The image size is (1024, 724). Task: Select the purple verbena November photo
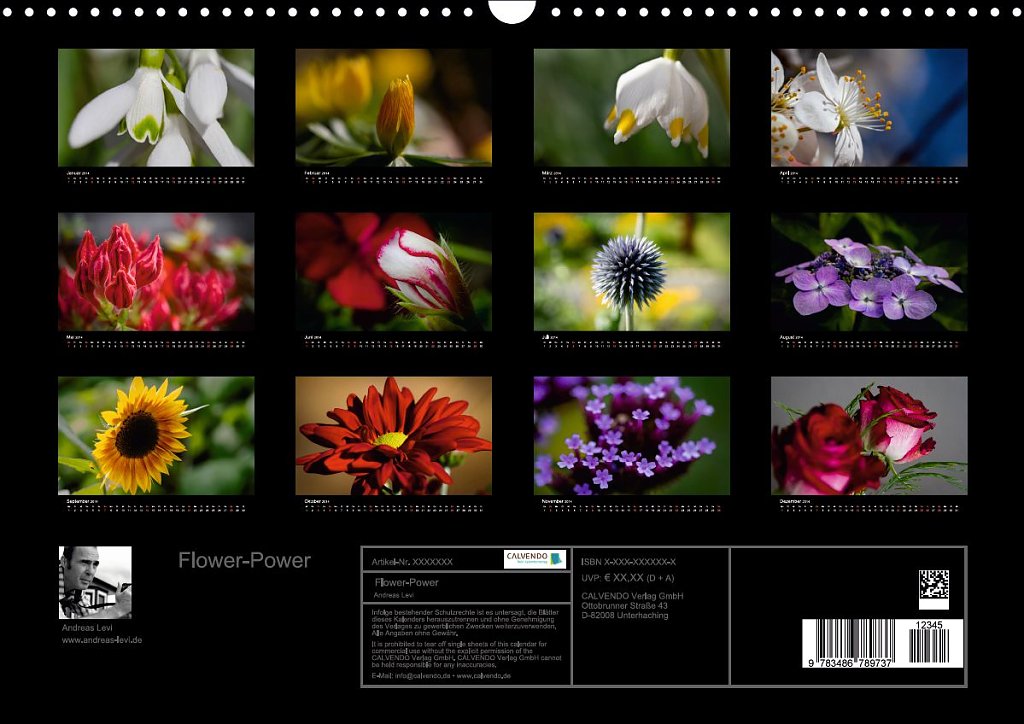[x=631, y=435]
